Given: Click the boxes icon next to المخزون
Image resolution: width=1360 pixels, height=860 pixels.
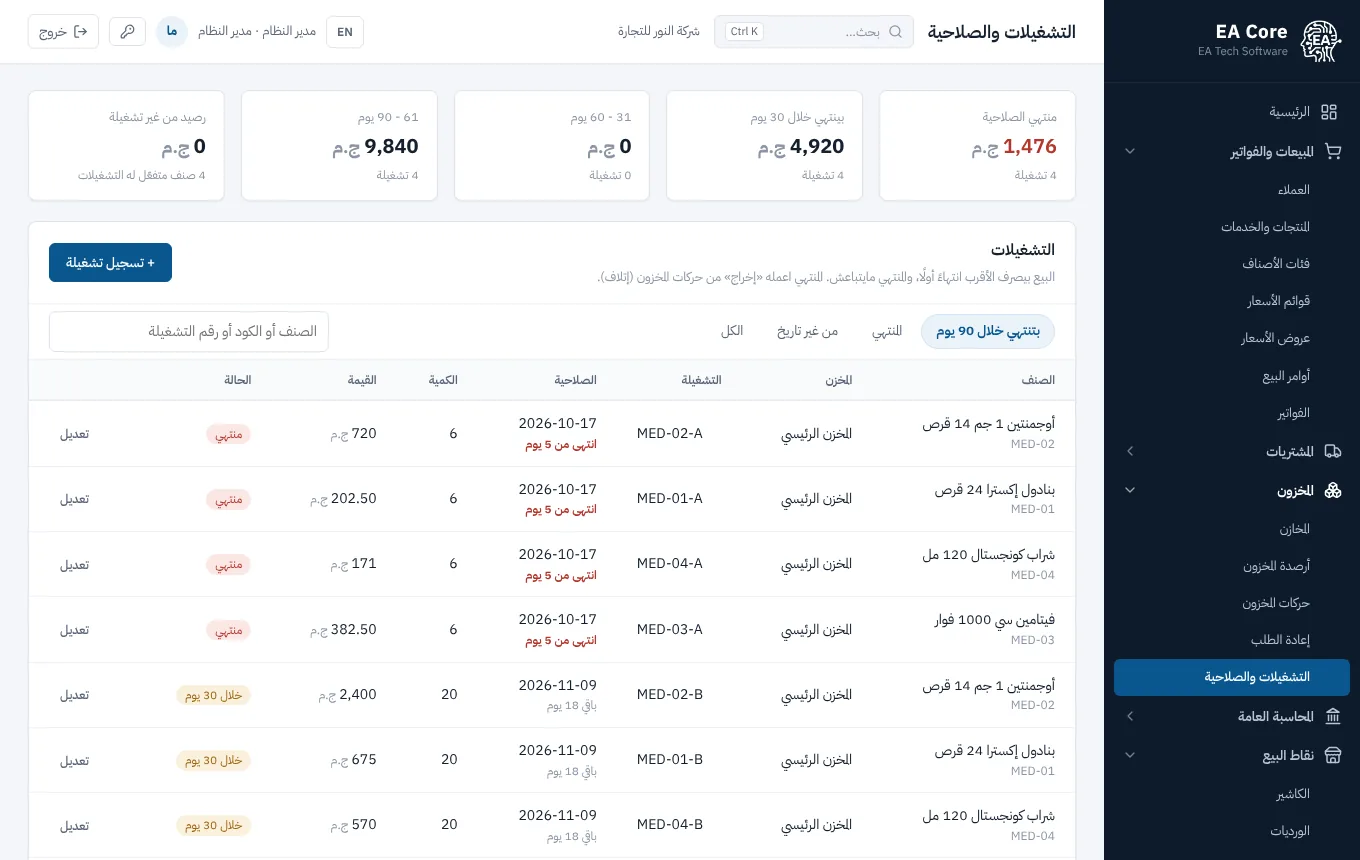Looking at the screenshot, I should pos(1332,491).
